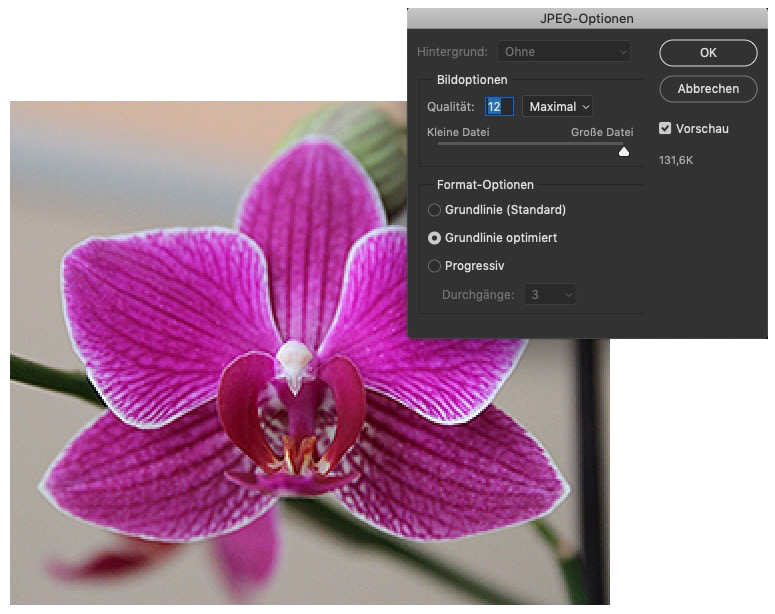Click the OK button

tap(708, 53)
